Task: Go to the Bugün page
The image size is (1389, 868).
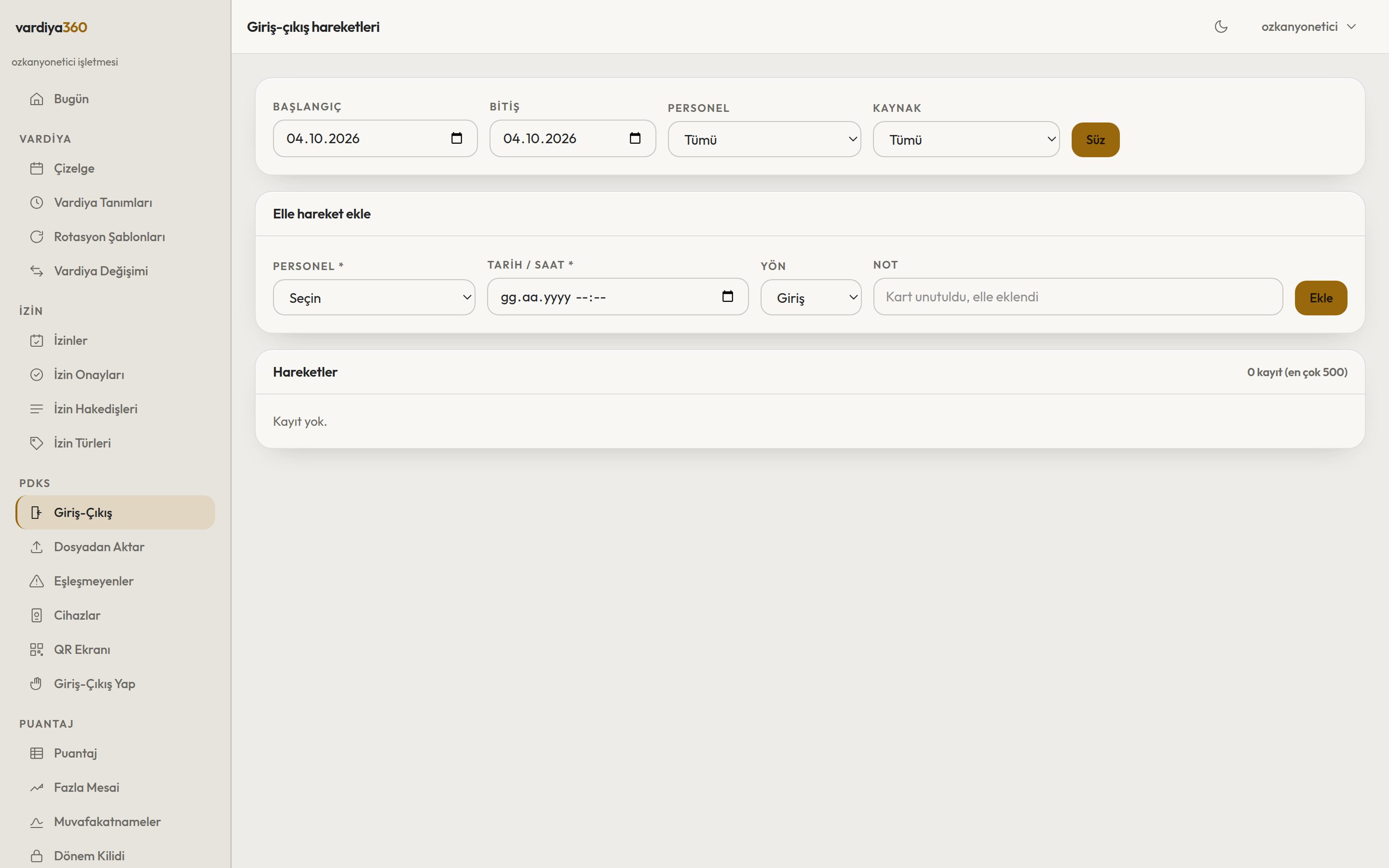Action: 115,99
